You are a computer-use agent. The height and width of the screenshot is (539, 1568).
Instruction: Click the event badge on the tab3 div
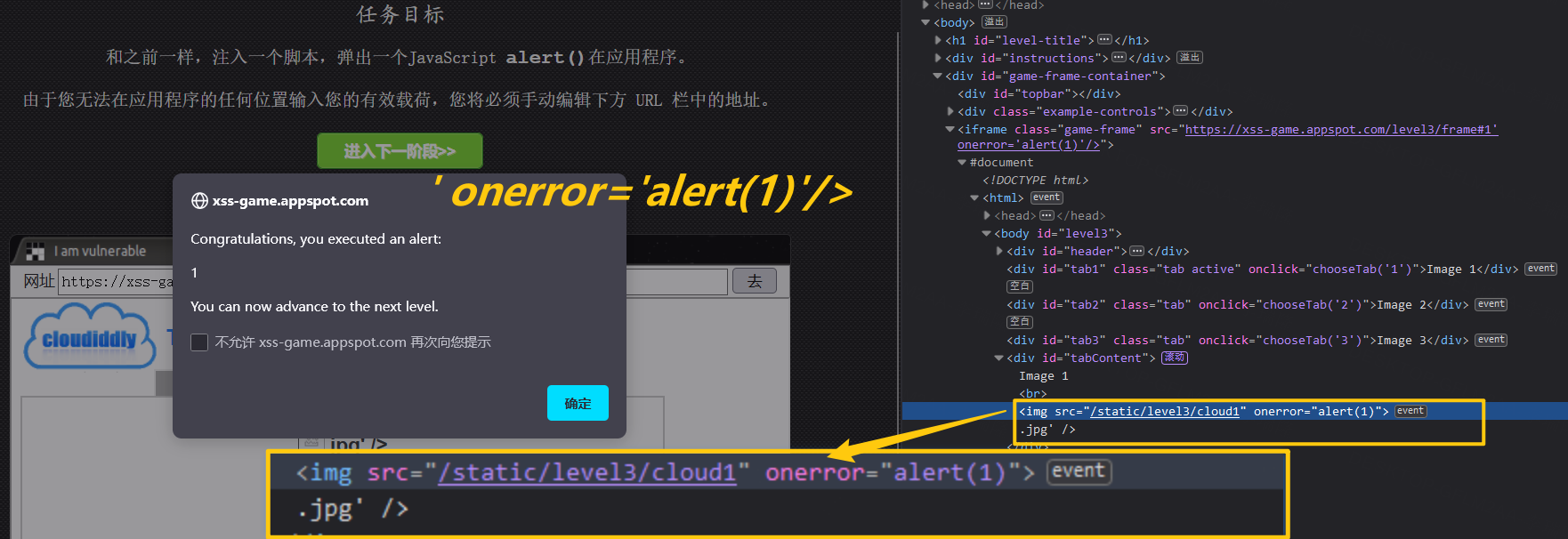(x=1491, y=340)
